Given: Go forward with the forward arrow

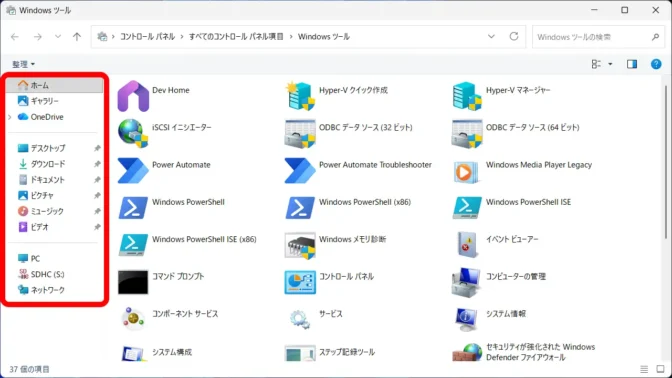Looking at the screenshot, I should pyautogui.click(x=38, y=37).
